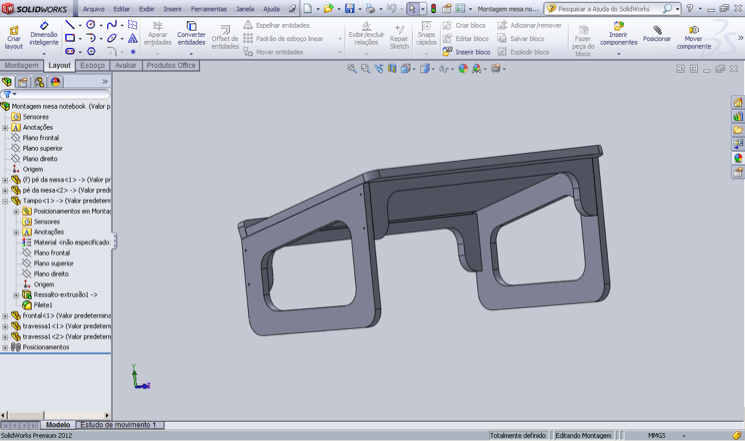Select the Mover componente tool
The width and height of the screenshot is (745, 441).
point(693,34)
